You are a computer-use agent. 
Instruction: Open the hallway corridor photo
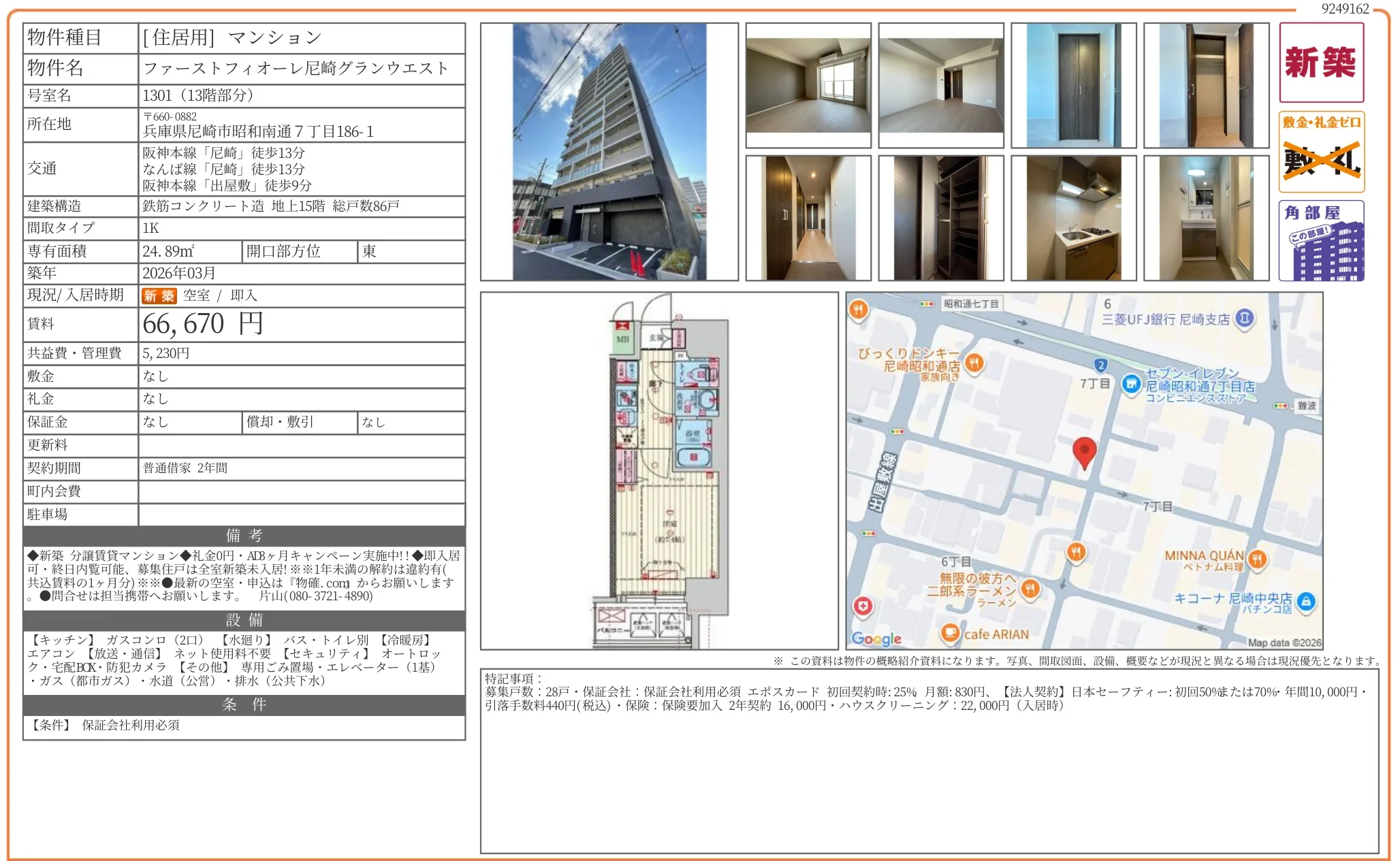pos(808,218)
